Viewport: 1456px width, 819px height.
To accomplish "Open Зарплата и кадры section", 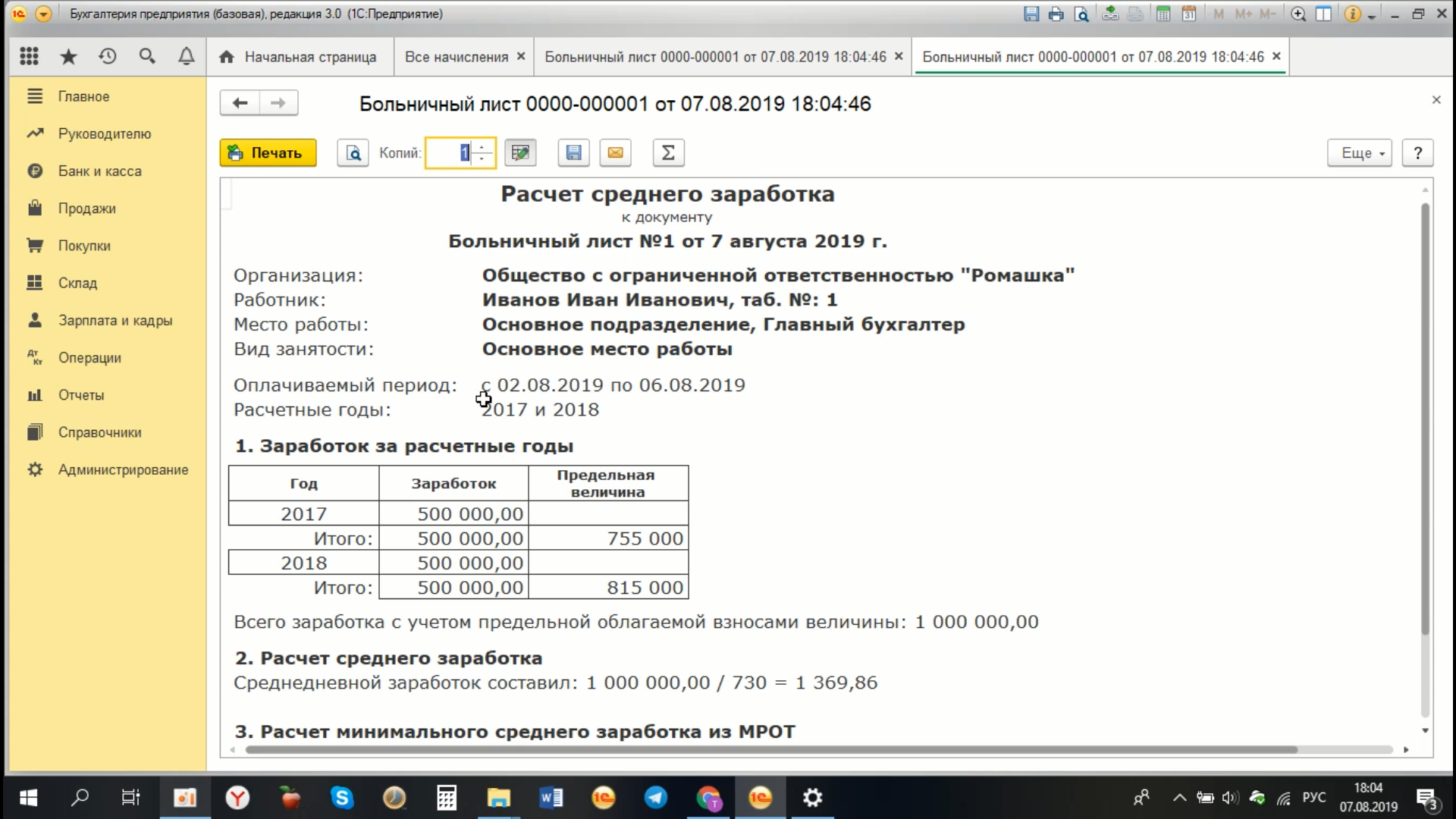I will pos(115,320).
